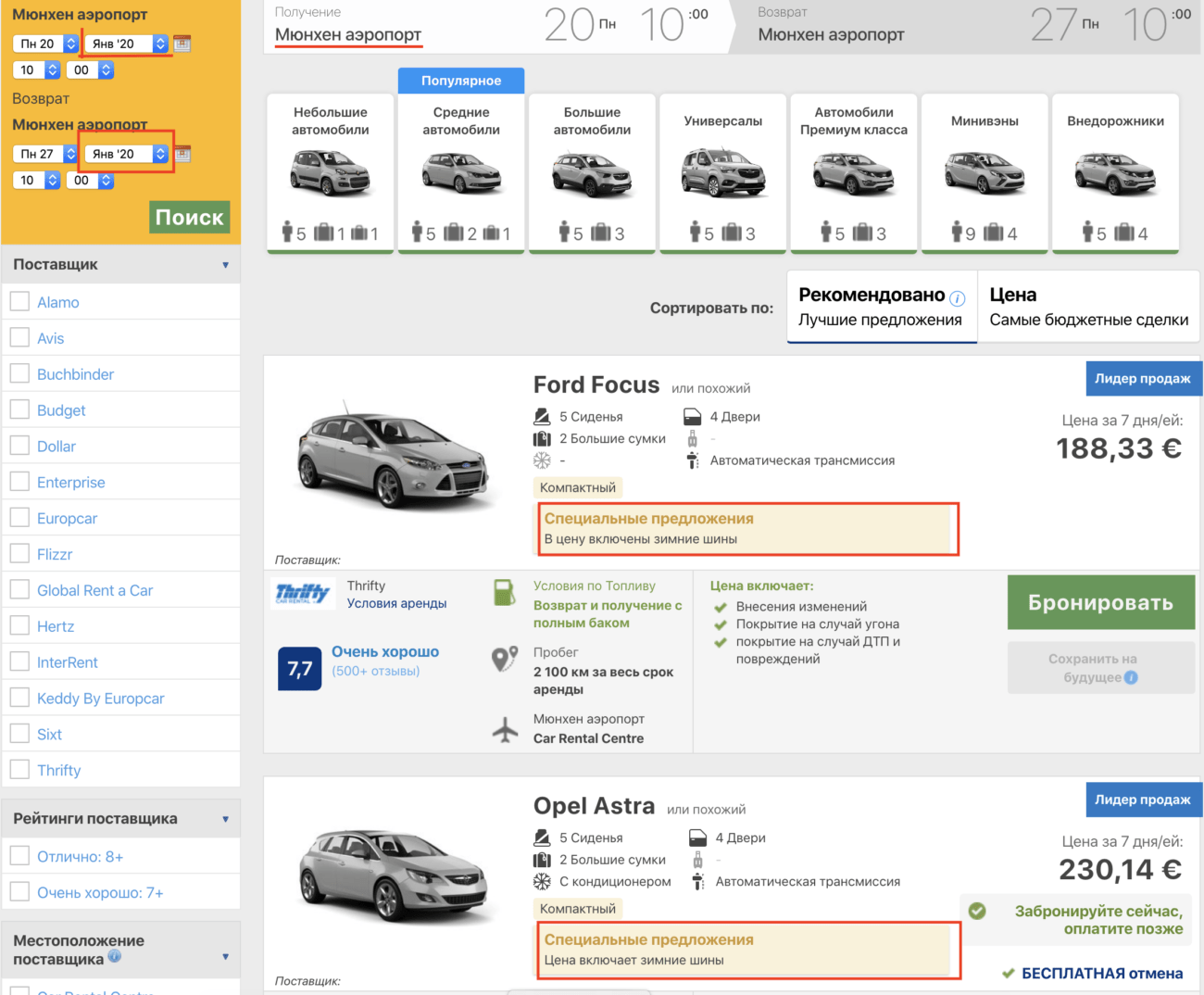The image size is (1204, 995).
Task: Click Бронировать for the Ford Focus
Action: click(1100, 602)
